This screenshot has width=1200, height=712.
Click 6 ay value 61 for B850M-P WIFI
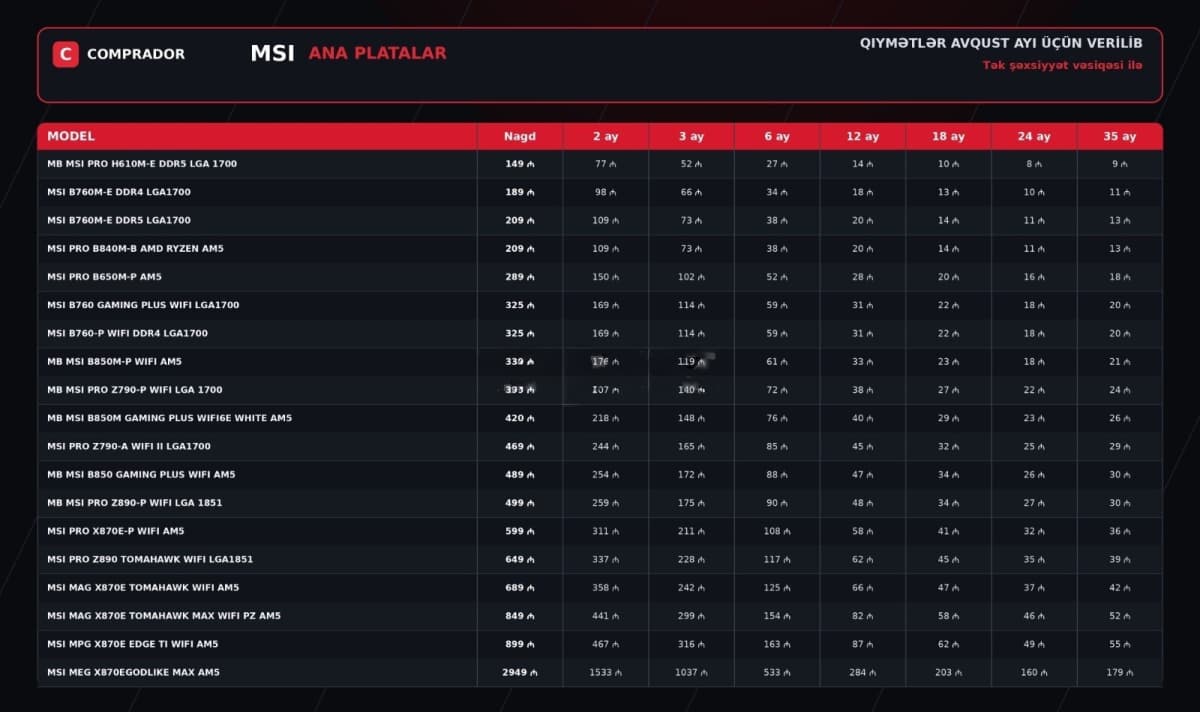[x=777, y=361]
